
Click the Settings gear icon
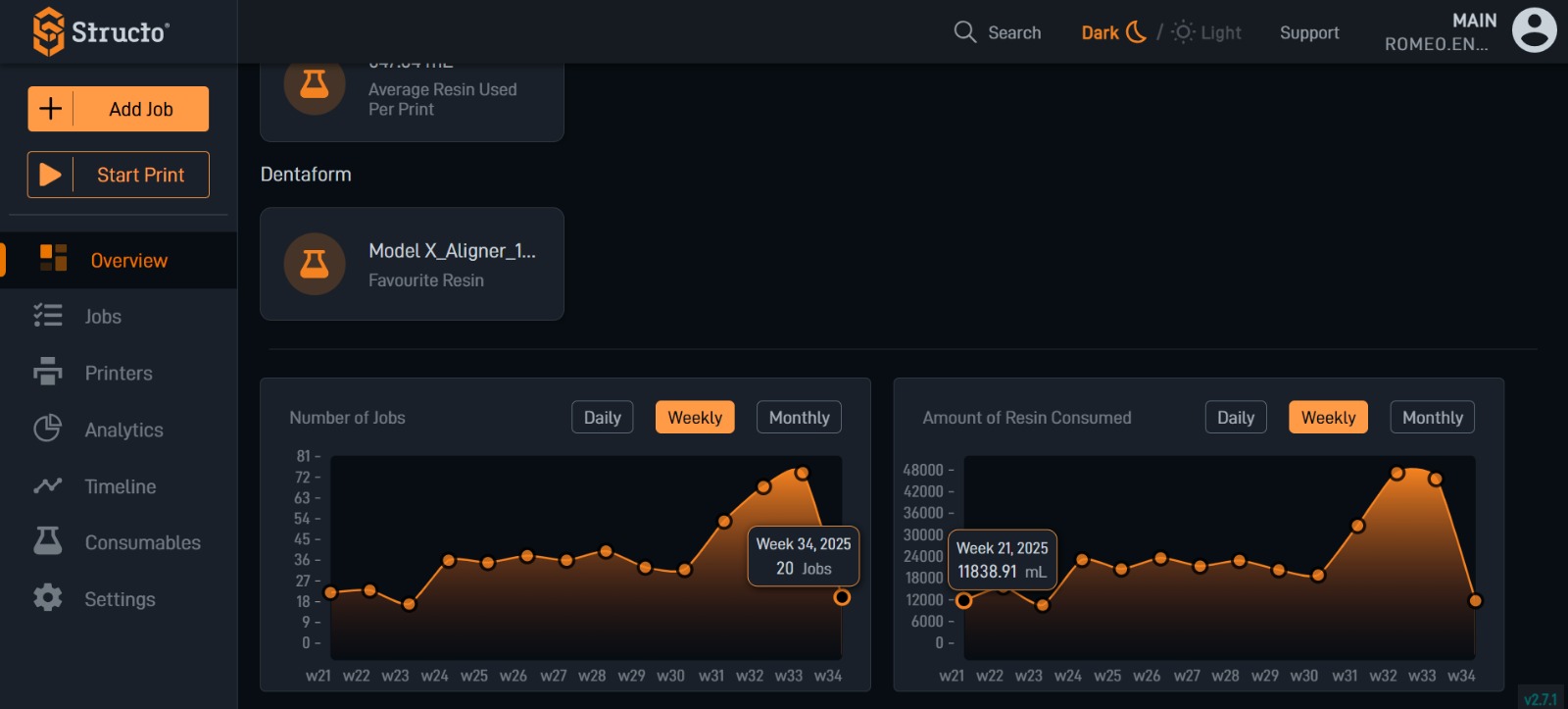(x=47, y=598)
